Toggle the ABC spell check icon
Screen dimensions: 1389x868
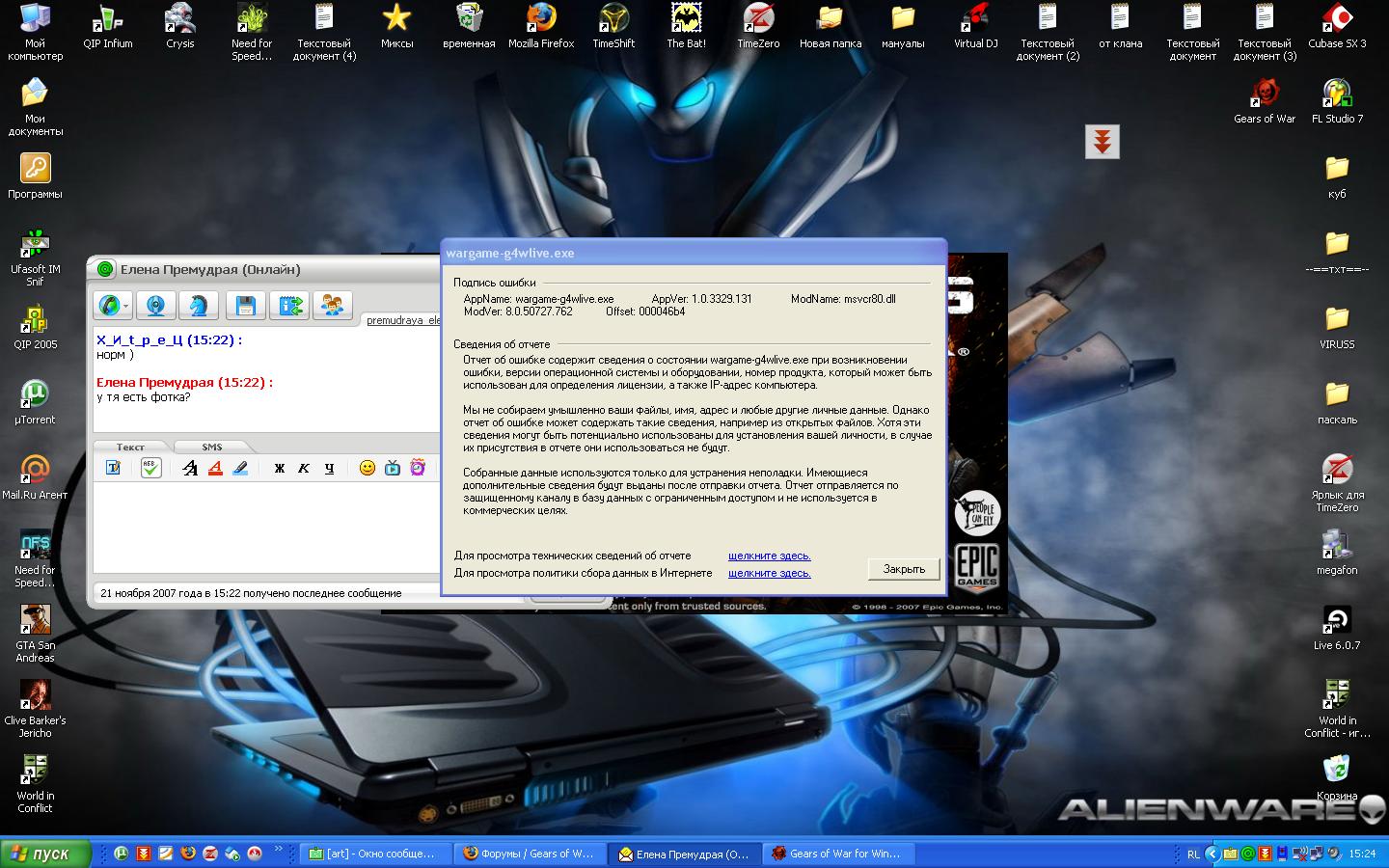tap(150, 468)
